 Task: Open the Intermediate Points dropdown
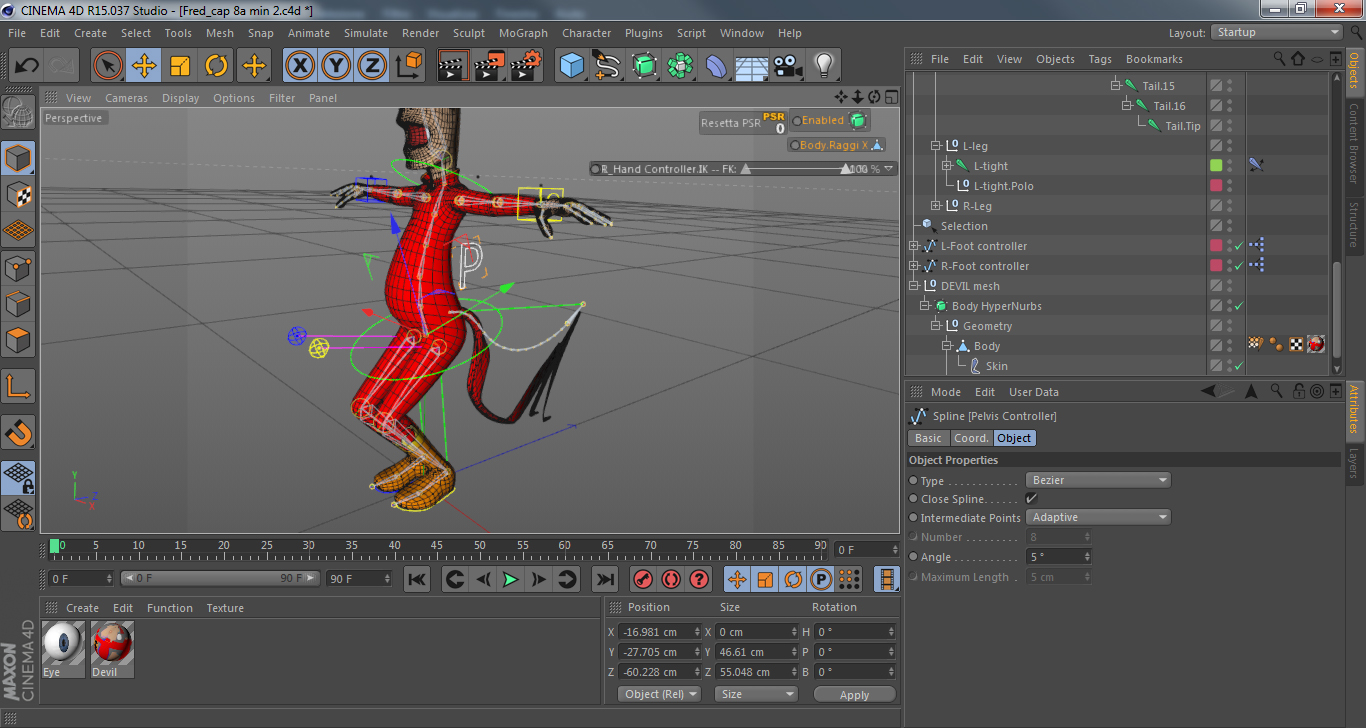[x=1098, y=517]
